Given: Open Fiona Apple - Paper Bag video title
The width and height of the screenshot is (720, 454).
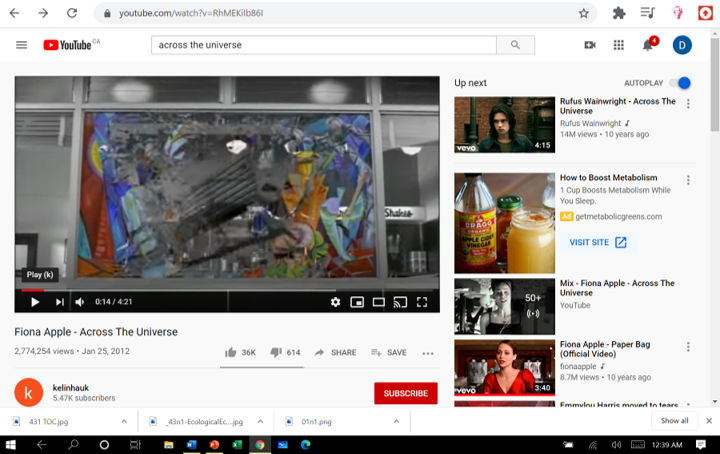Looking at the screenshot, I should [x=605, y=349].
